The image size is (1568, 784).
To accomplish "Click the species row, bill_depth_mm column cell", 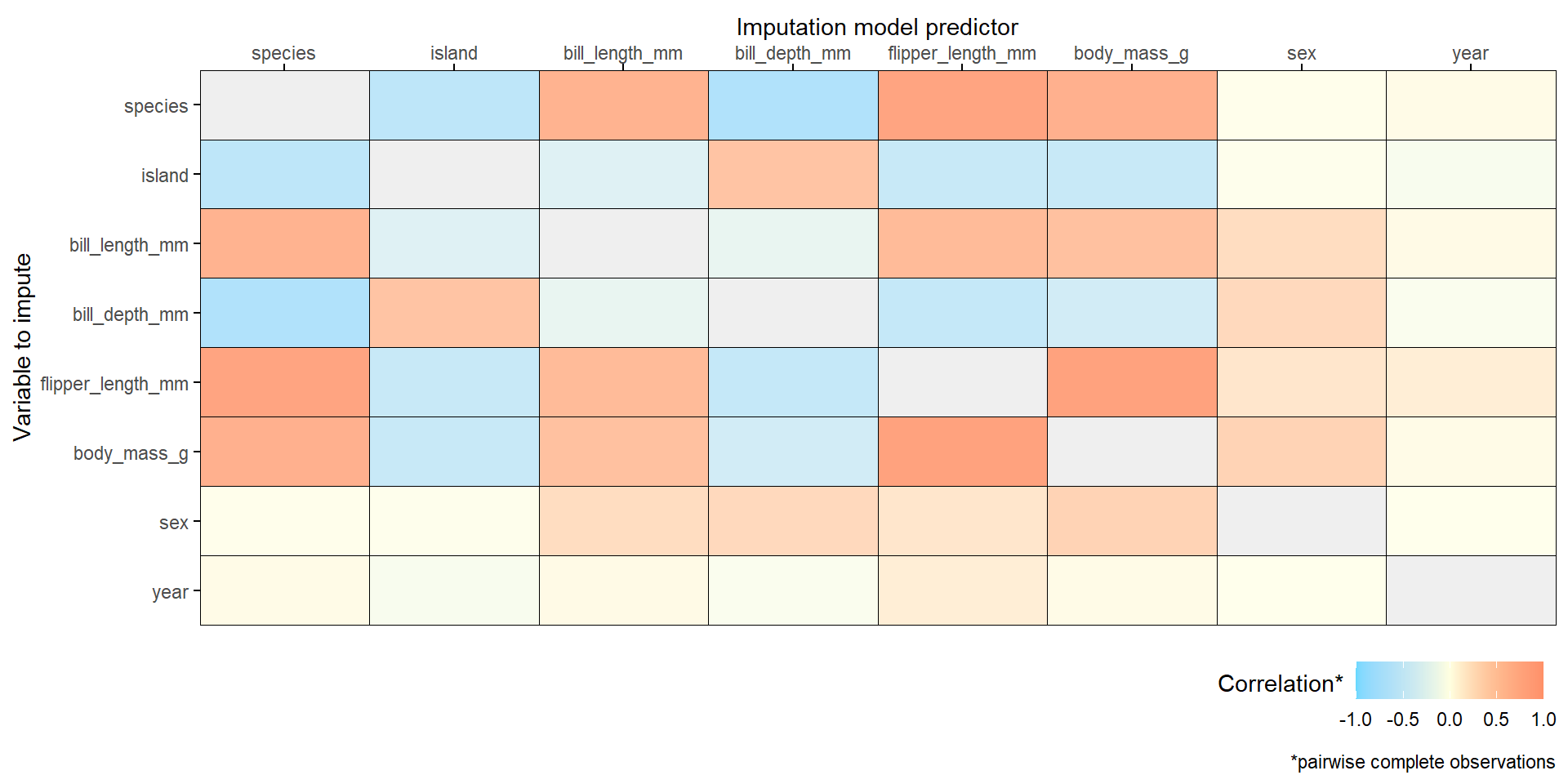I will (793, 105).
